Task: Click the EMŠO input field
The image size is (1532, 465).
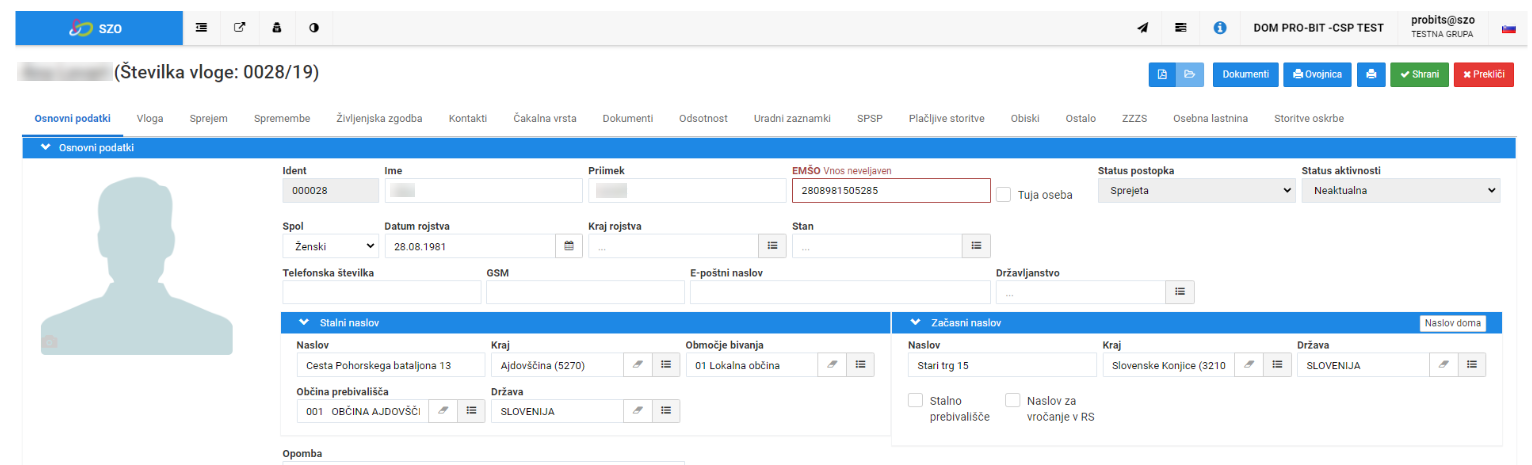Action: coord(890,190)
